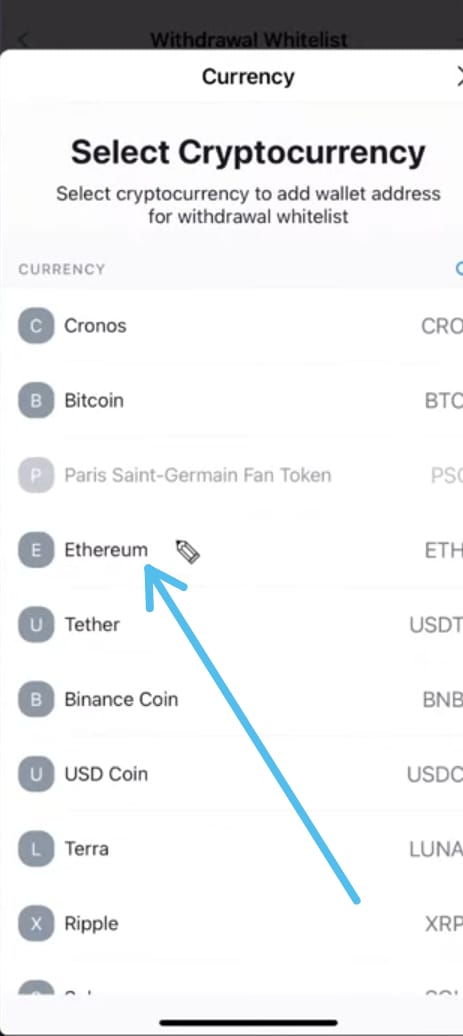Tap the Binance Coin icon
The height and width of the screenshot is (1036, 463).
tap(36, 699)
